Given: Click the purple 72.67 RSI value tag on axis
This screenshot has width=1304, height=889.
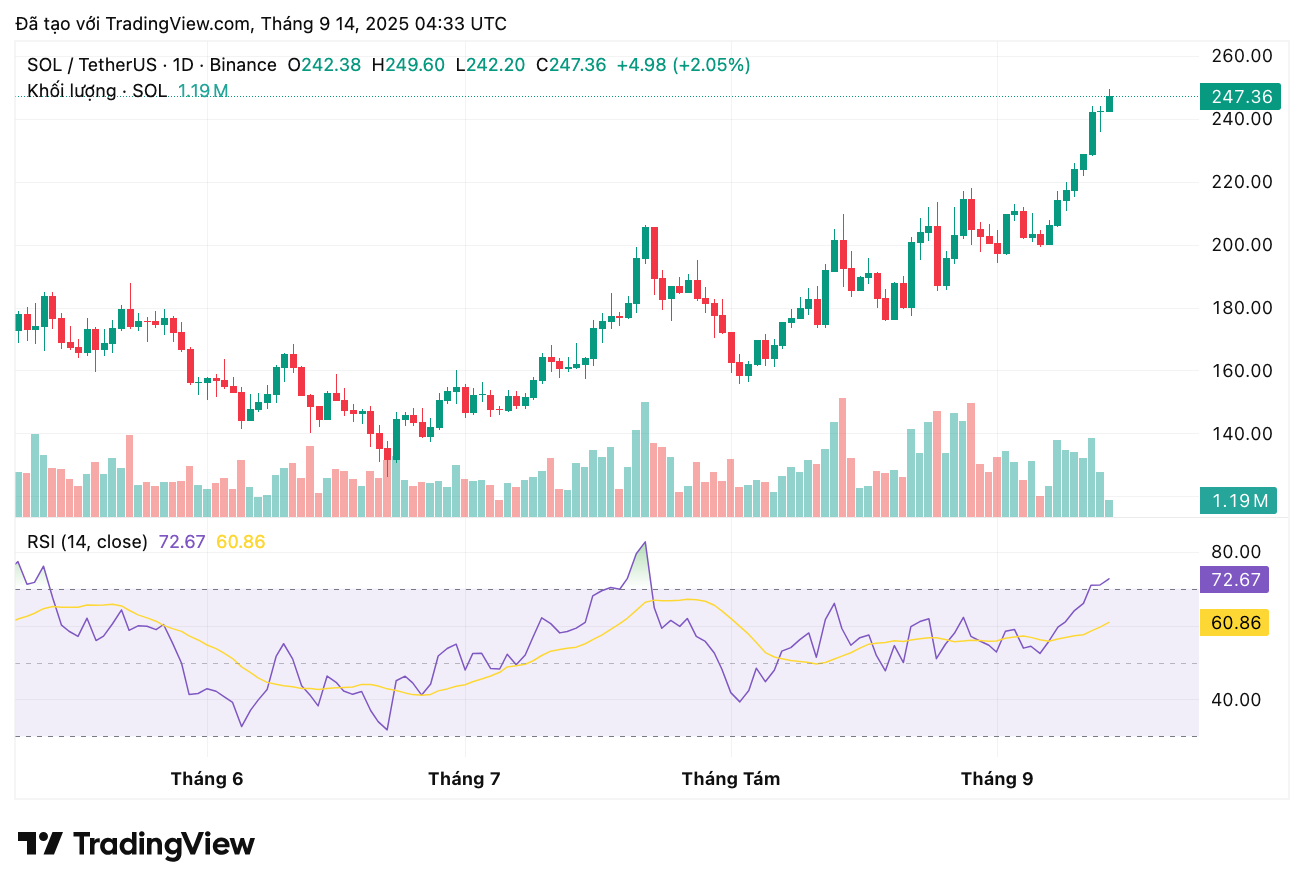Looking at the screenshot, I should pyautogui.click(x=1233, y=579).
